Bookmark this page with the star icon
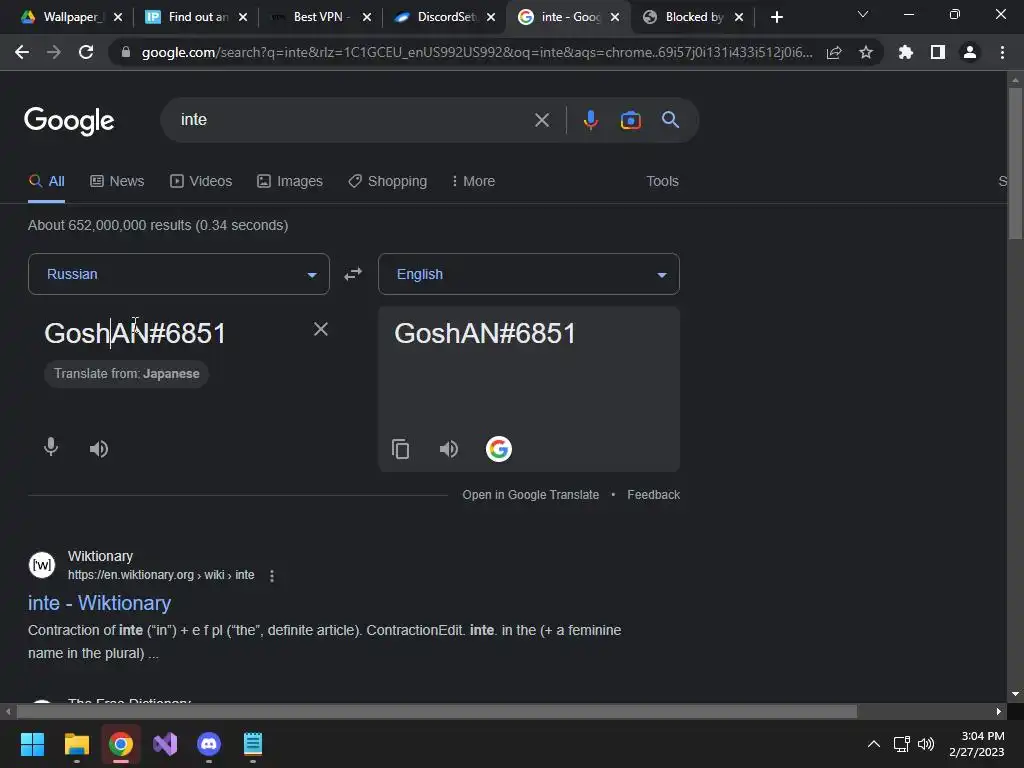The width and height of the screenshot is (1024, 768). click(866, 52)
